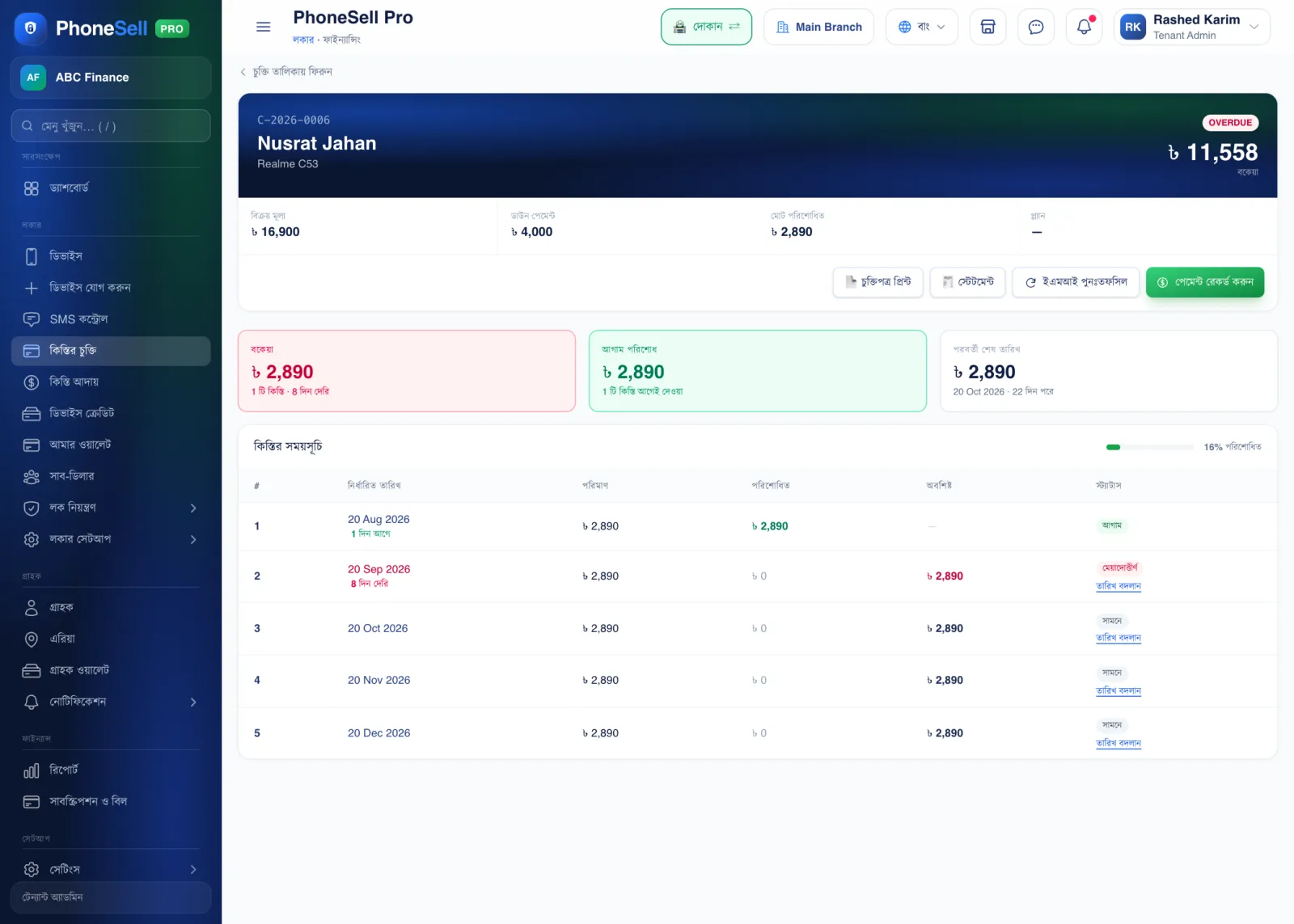1294x924 pixels.
Task: Open ড্যাশবোর্ড from the sidebar
Action: click(x=111, y=188)
